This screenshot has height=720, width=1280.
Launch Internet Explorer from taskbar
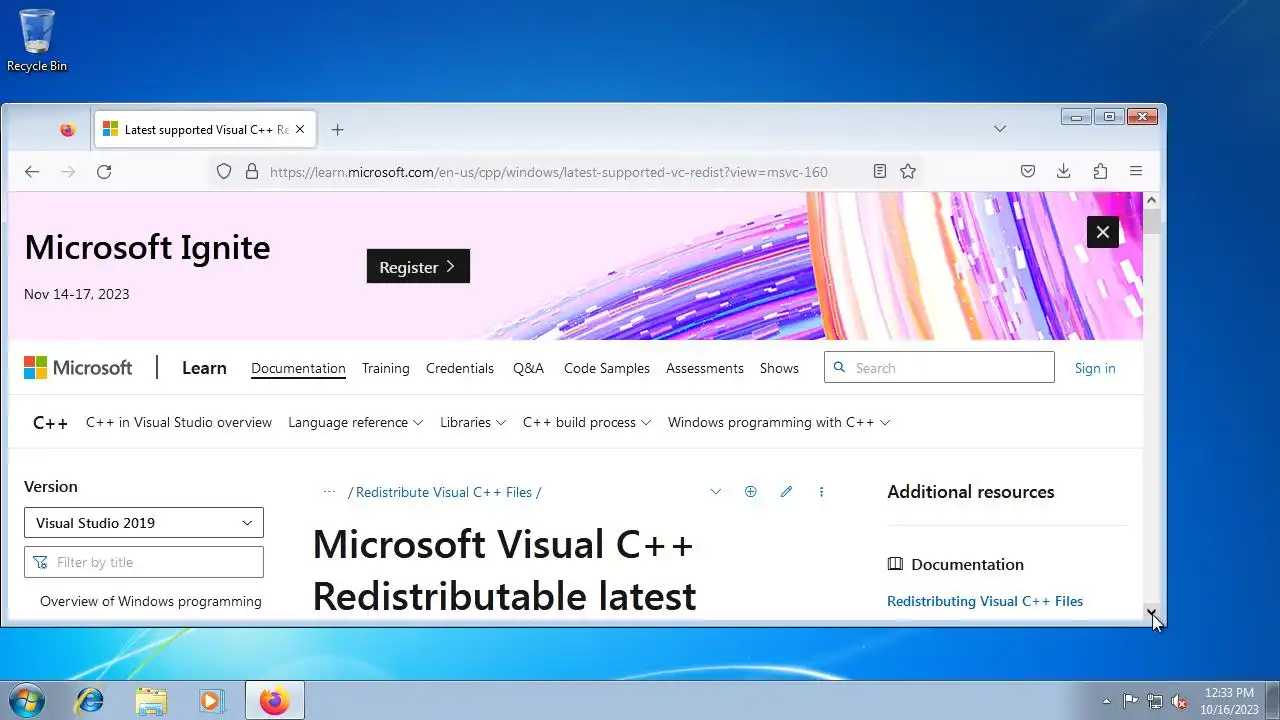pyautogui.click(x=90, y=700)
